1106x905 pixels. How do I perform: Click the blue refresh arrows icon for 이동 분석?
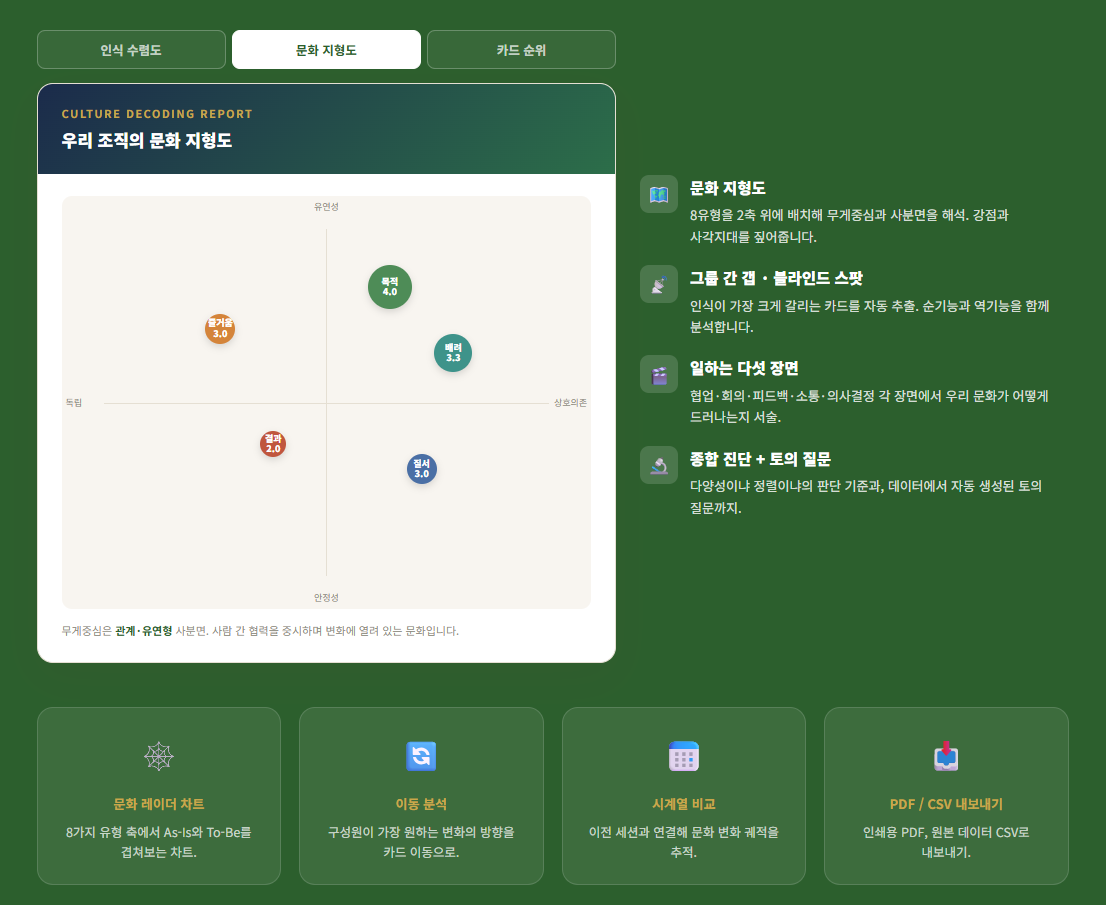tap(421, 756)
